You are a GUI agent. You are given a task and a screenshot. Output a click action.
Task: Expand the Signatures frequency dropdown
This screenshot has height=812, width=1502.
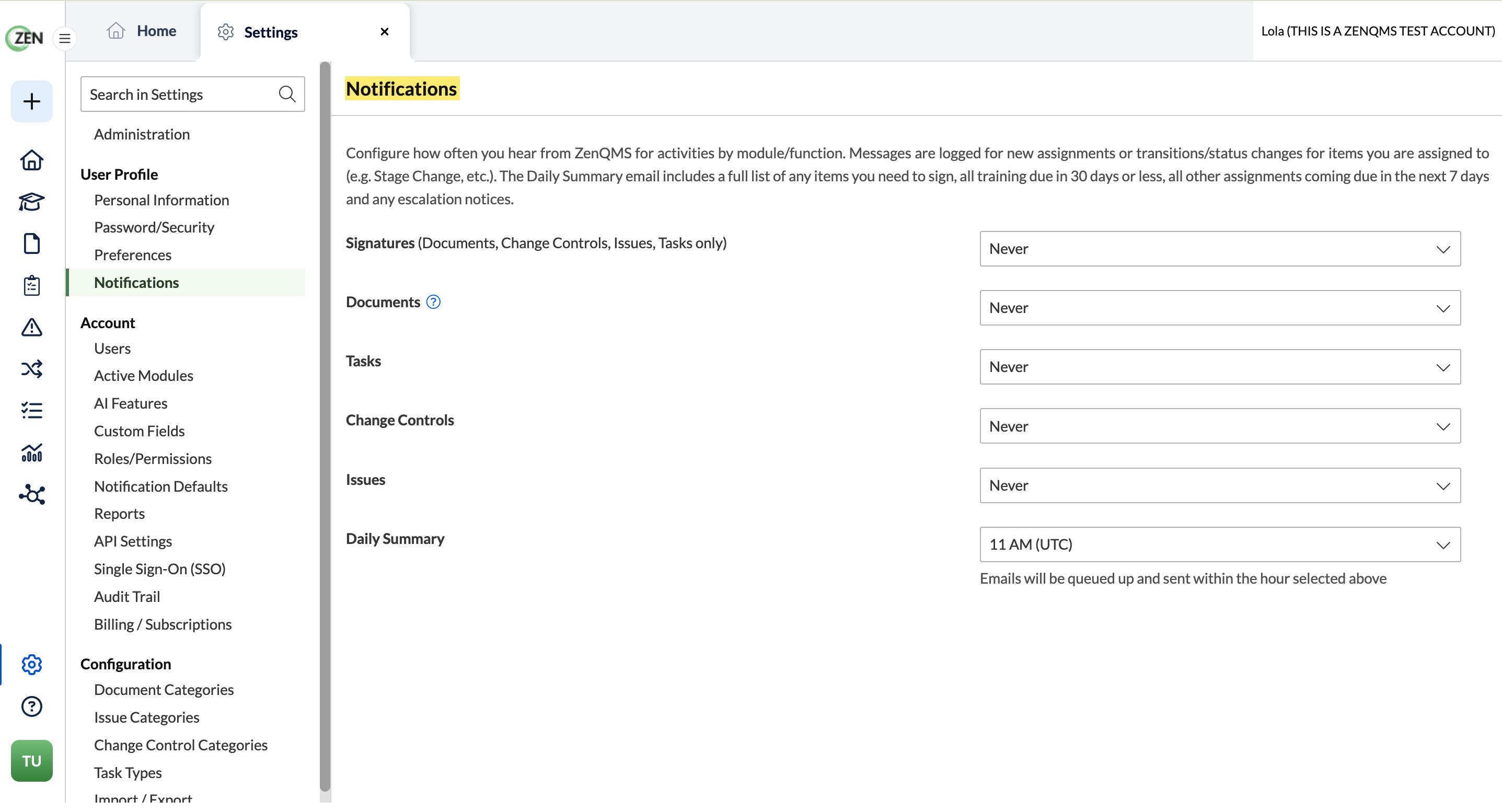tap(1220, 249)
